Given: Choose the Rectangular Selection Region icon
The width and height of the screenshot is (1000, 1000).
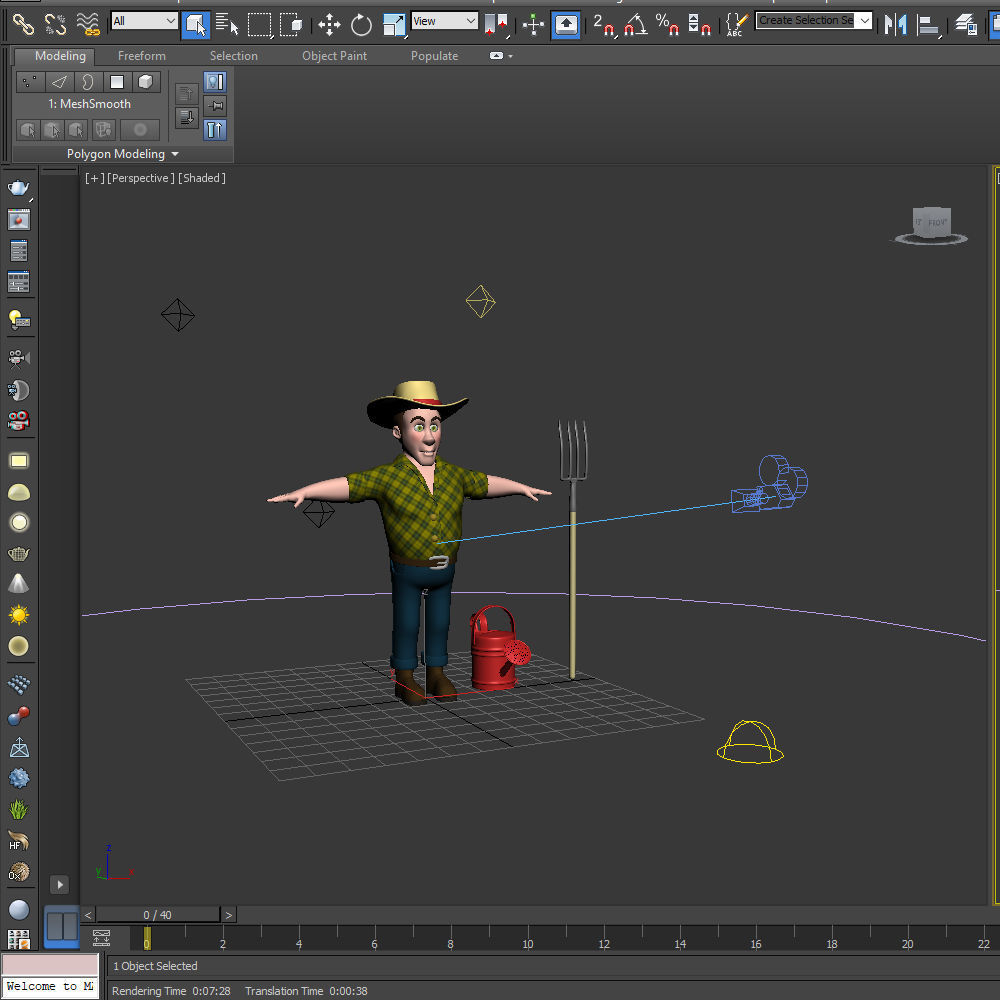Looking at the screenshot, I should click(259, 25).
